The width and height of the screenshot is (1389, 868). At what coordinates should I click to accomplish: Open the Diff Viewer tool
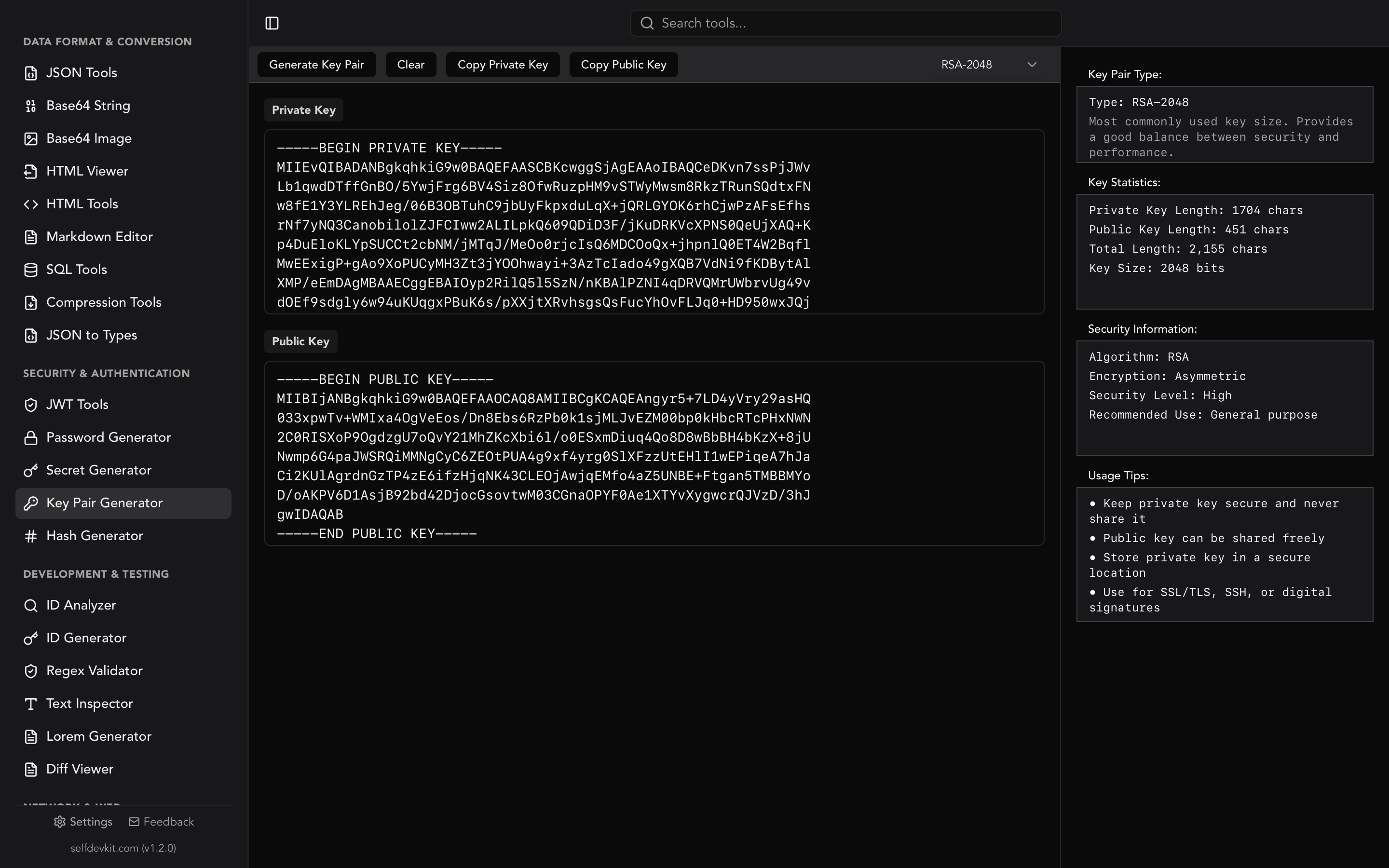pos(123,769)
